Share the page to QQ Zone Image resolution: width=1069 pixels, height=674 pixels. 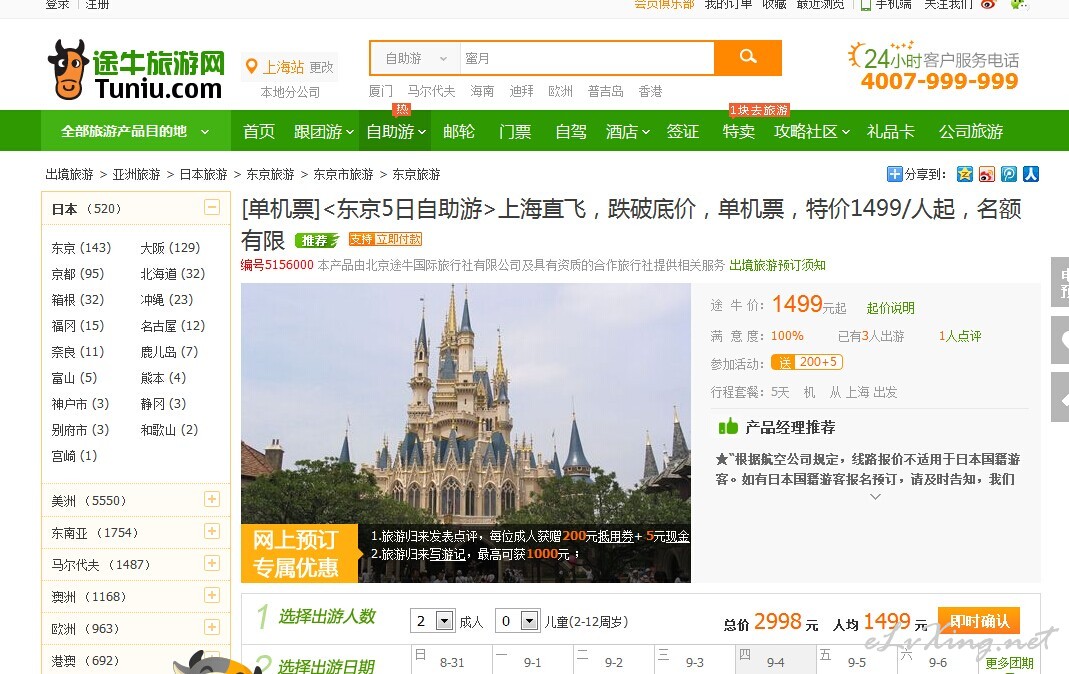(965, 174)
